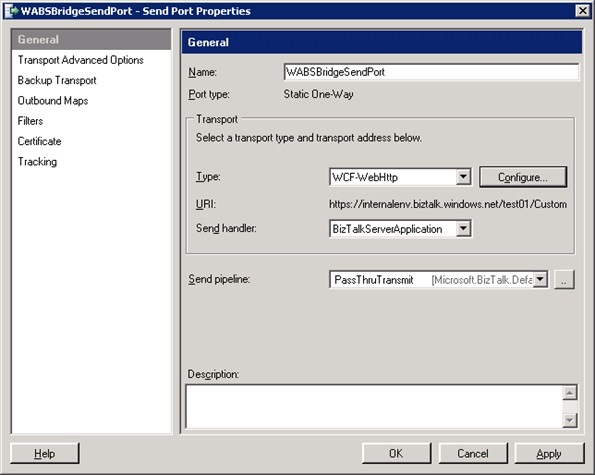The height and width of the screenshot is (476, 595).
Task: Click the URI label
Action: [206, 204]
